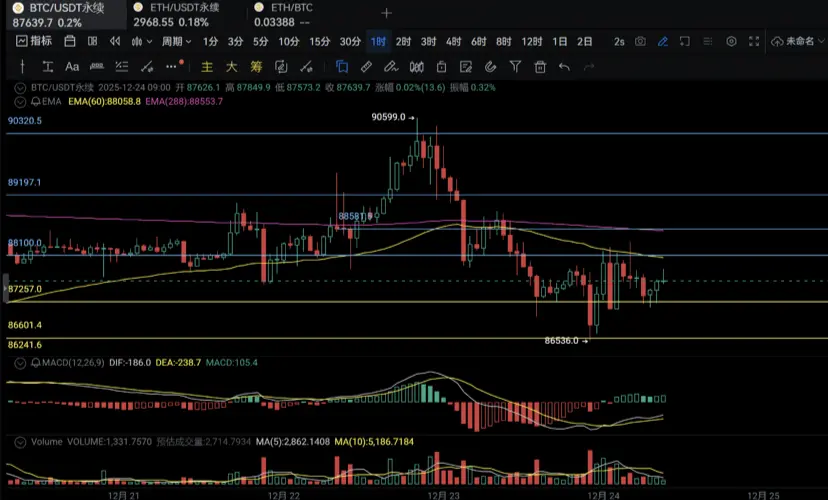The height and width of the screenshot is (500, 828).
Task: Click the 筹 chip distribution button
Action: point(256,67)
